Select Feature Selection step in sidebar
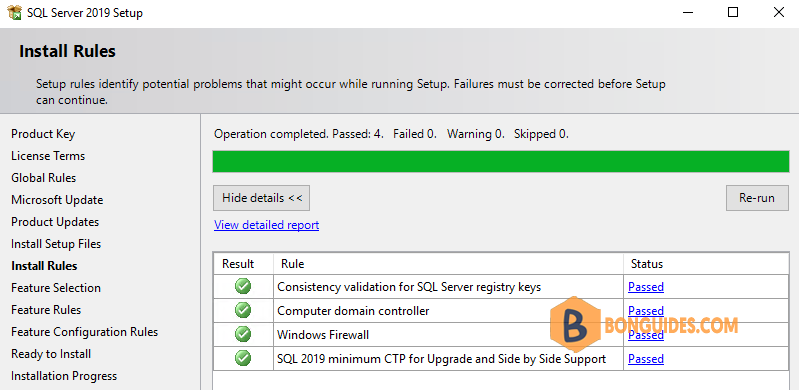This screenshot has width=799, height=390. [x=56, y=288]
